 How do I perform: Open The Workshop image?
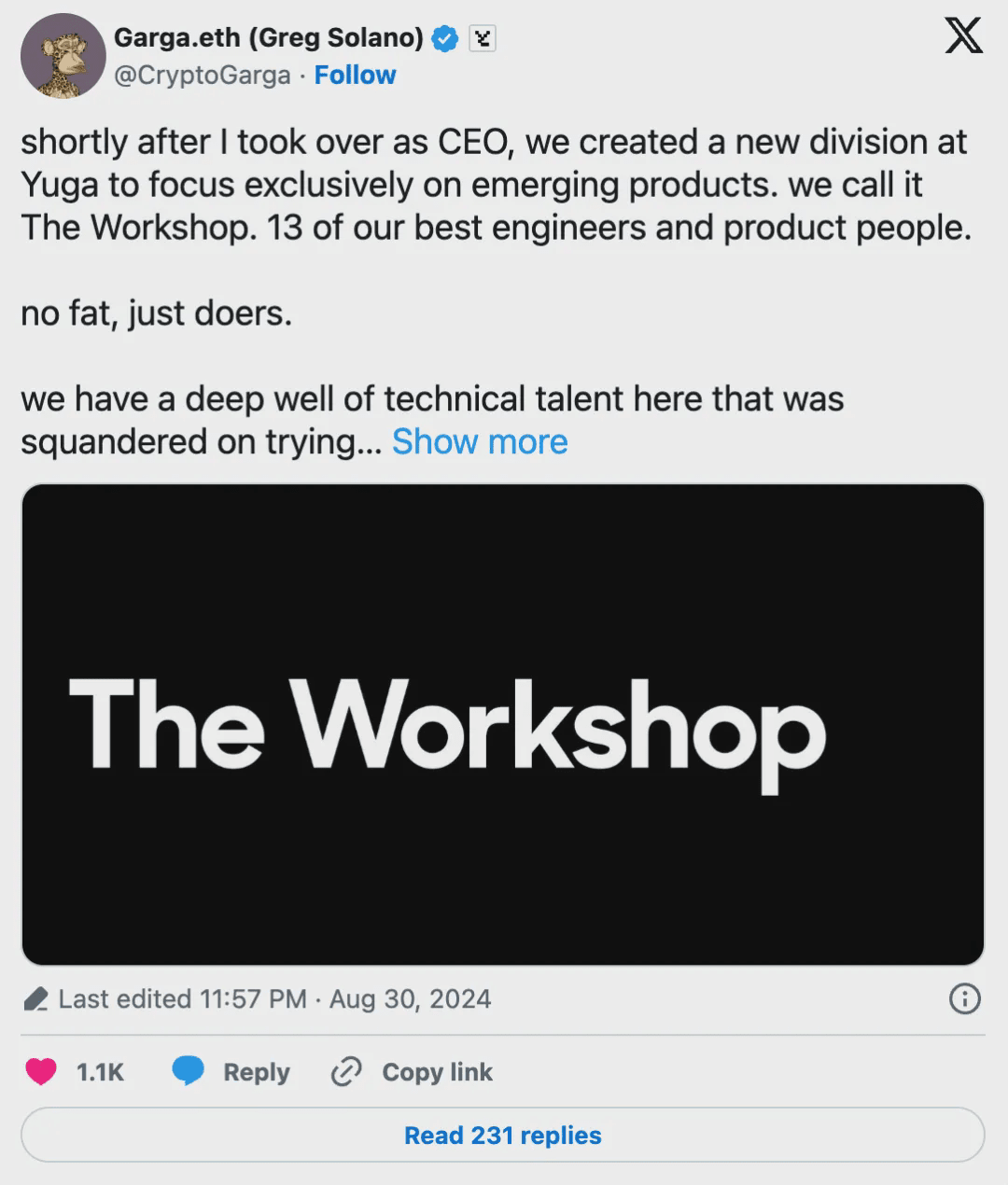(x=502, y=724)
